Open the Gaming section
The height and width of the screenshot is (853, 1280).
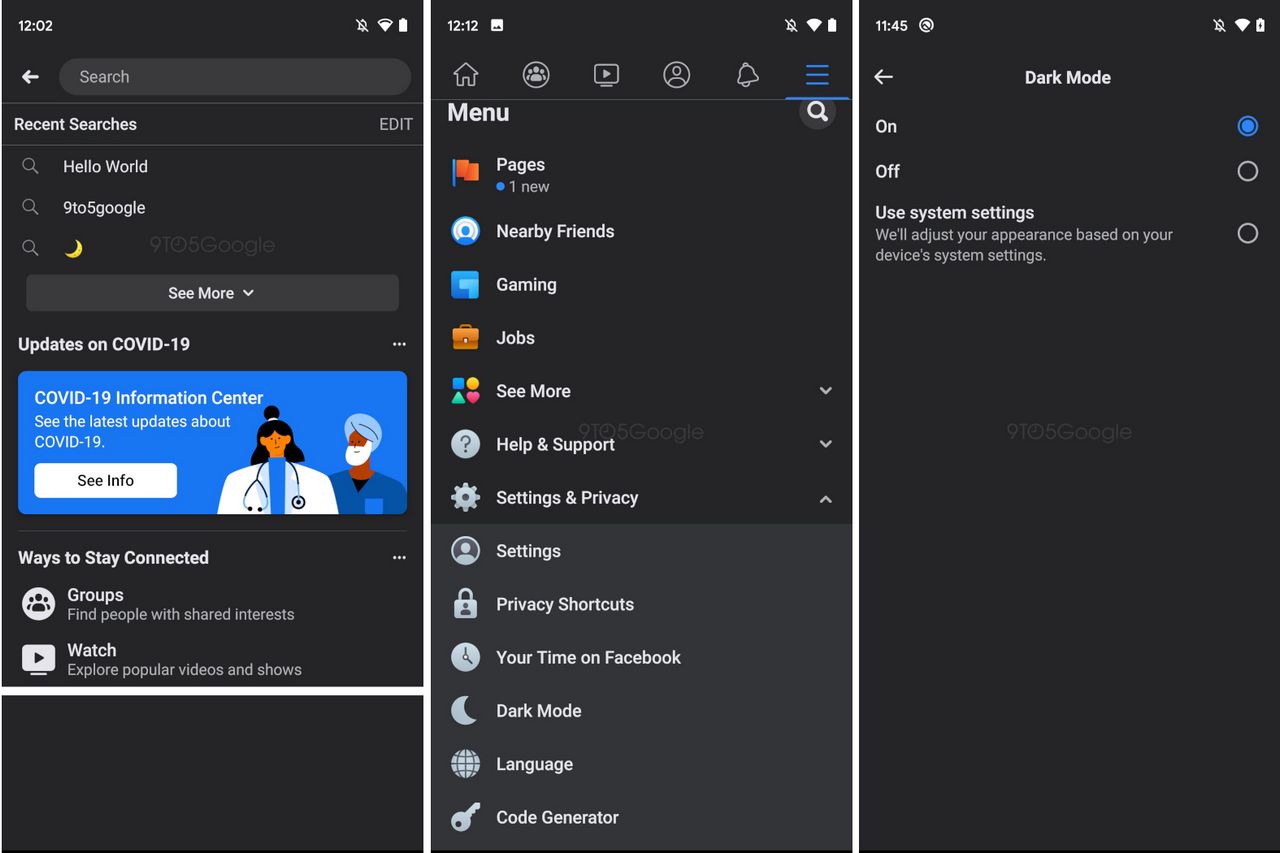point(525,284)
